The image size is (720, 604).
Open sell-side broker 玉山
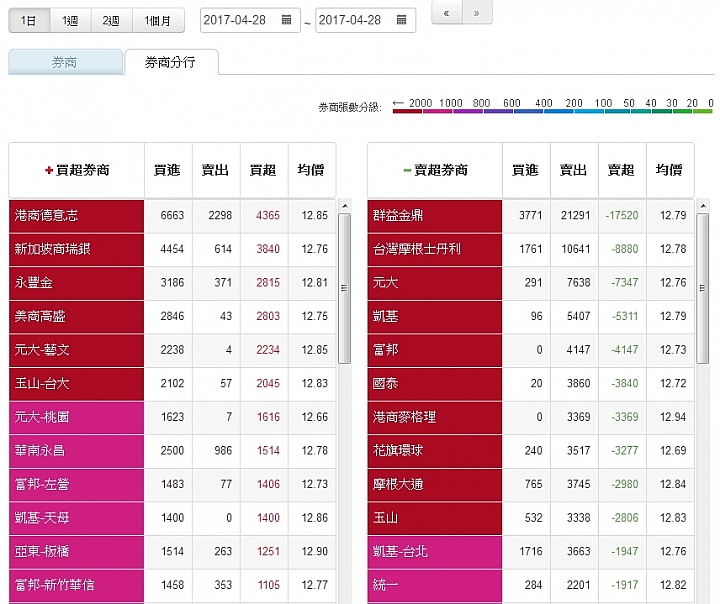coord(435,518)
